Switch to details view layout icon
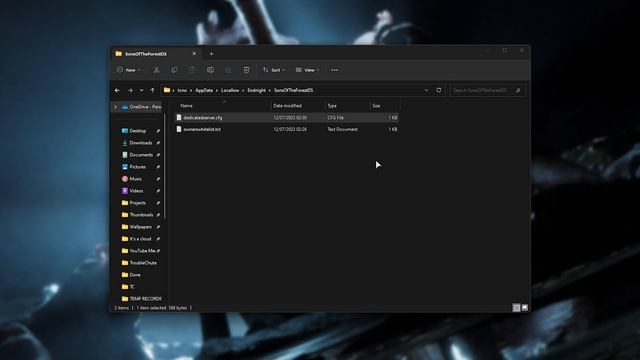 coord(516,308)
